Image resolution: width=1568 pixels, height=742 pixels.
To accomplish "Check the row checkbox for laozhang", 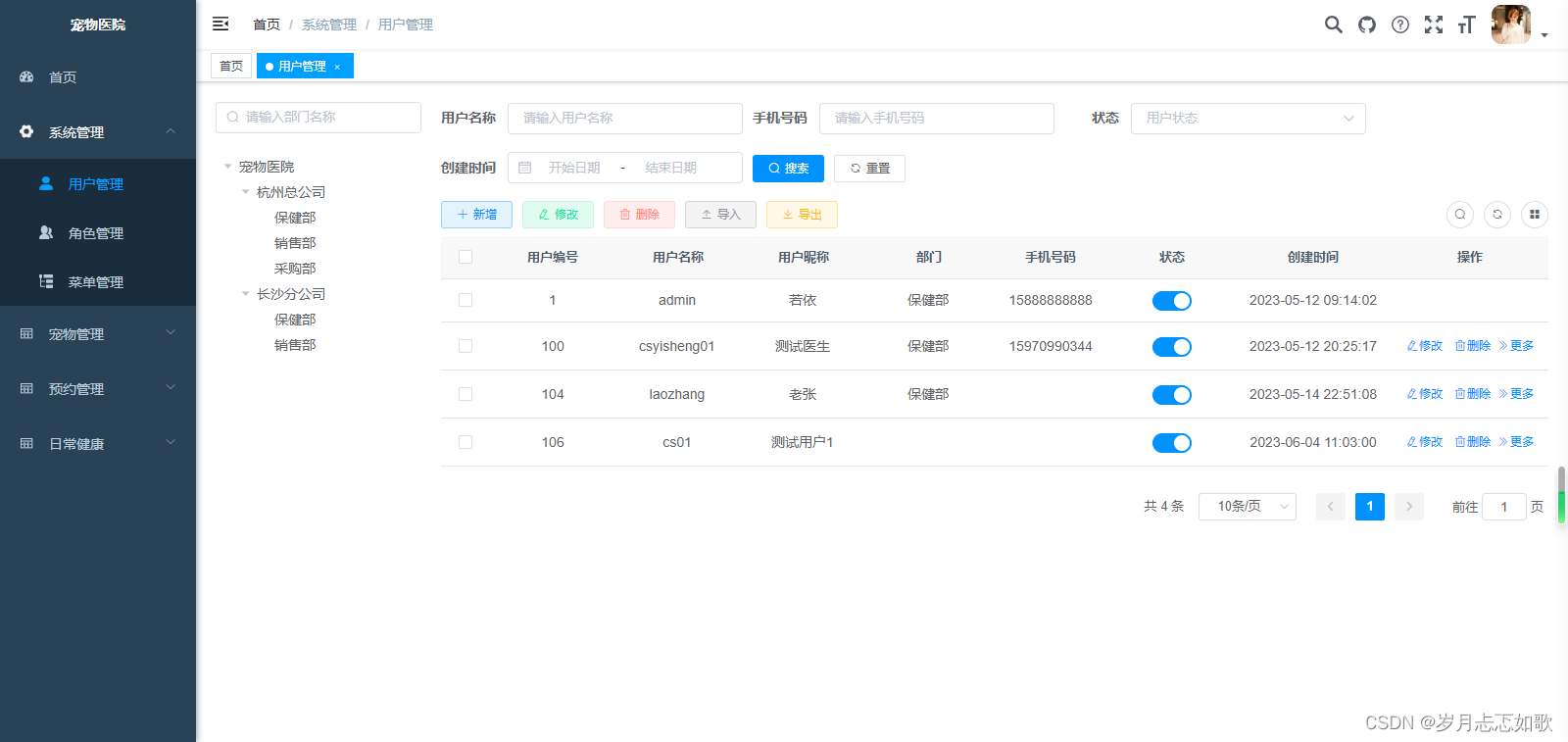I will (x=465, y=394).
